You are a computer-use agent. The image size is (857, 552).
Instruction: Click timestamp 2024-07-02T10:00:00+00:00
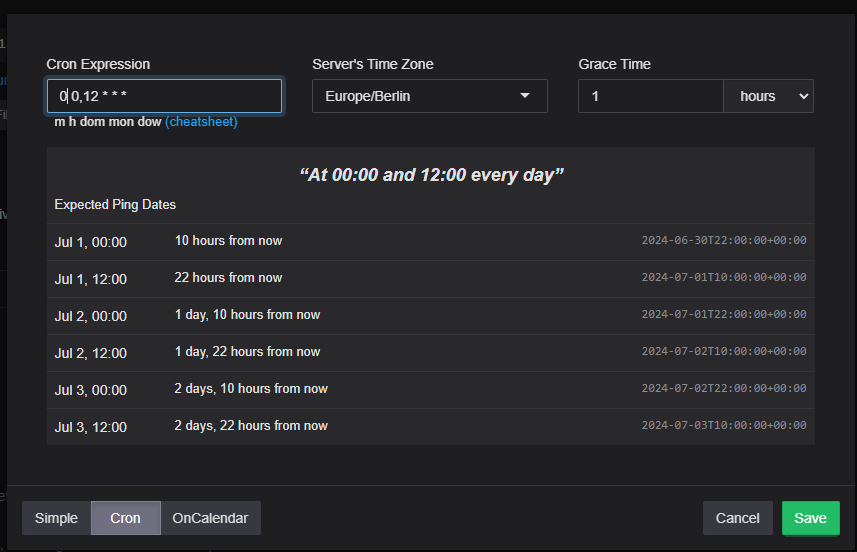pos(724,351)
